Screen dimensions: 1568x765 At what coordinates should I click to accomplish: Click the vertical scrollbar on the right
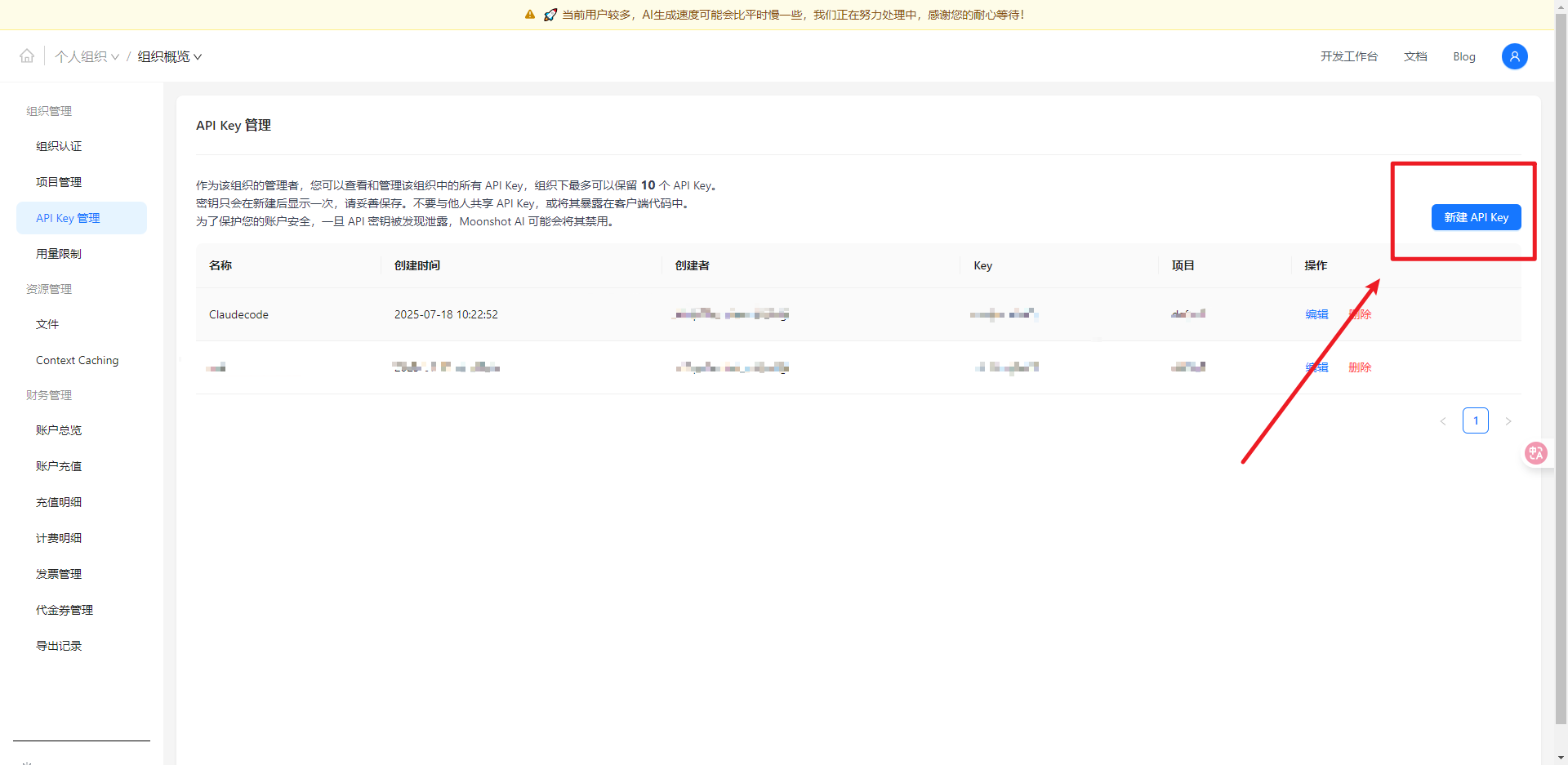[1561, 367]
